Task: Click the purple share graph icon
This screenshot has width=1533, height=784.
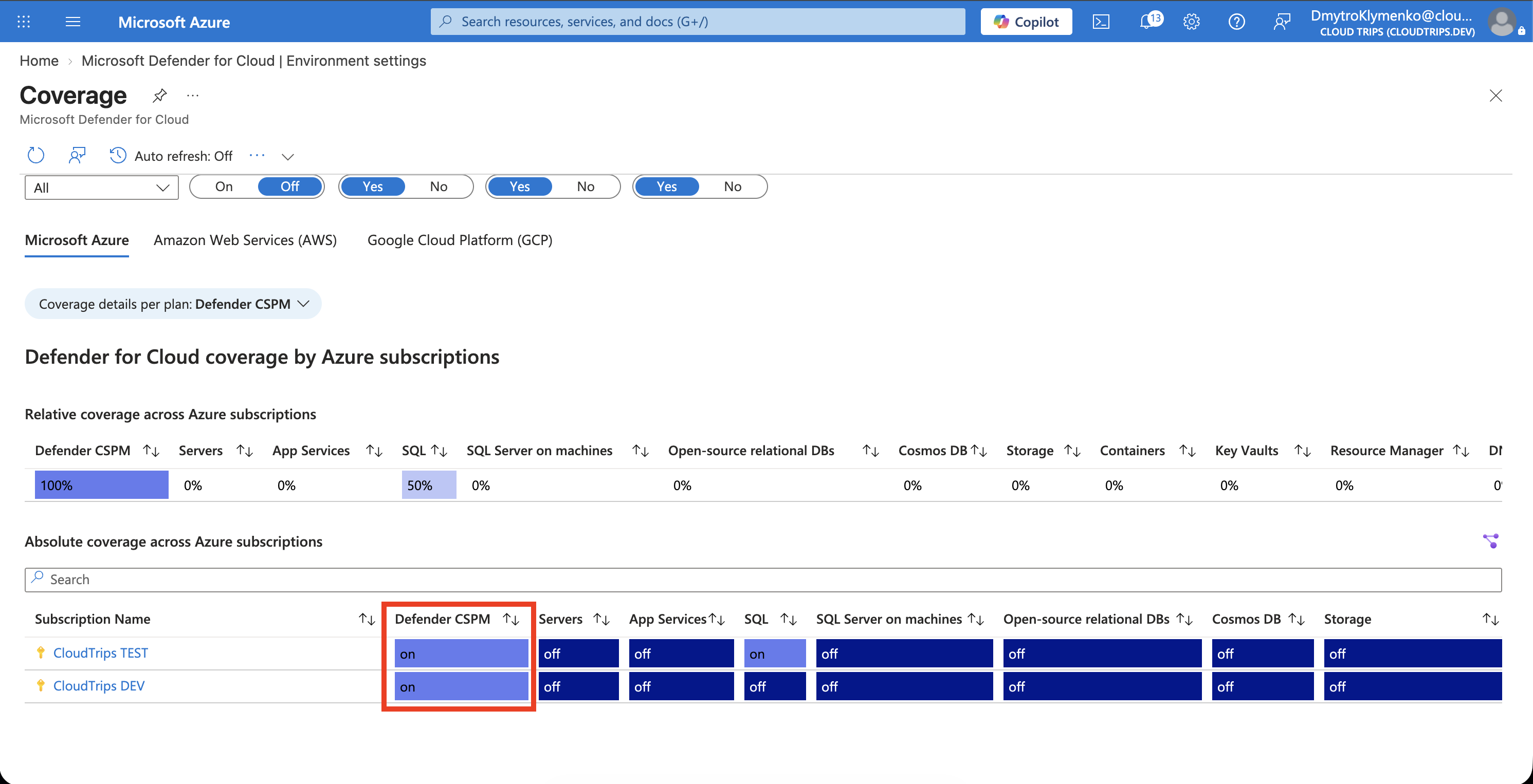Action: coord(1490,540)
